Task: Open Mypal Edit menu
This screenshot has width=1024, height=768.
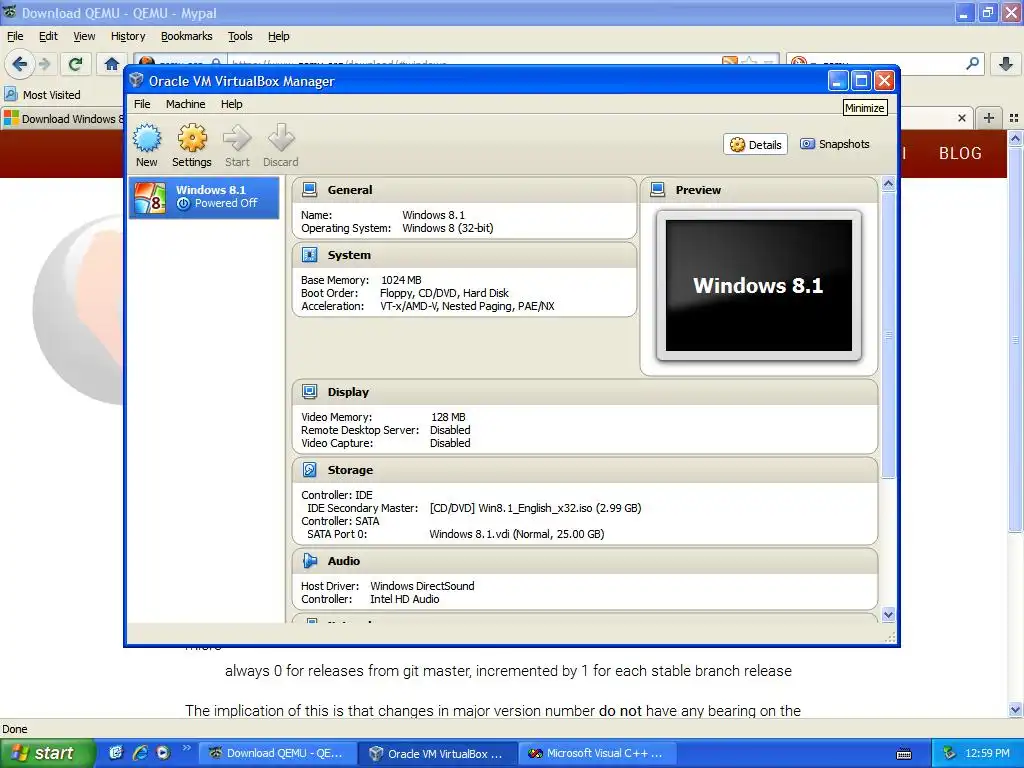Action: (48, 36)
